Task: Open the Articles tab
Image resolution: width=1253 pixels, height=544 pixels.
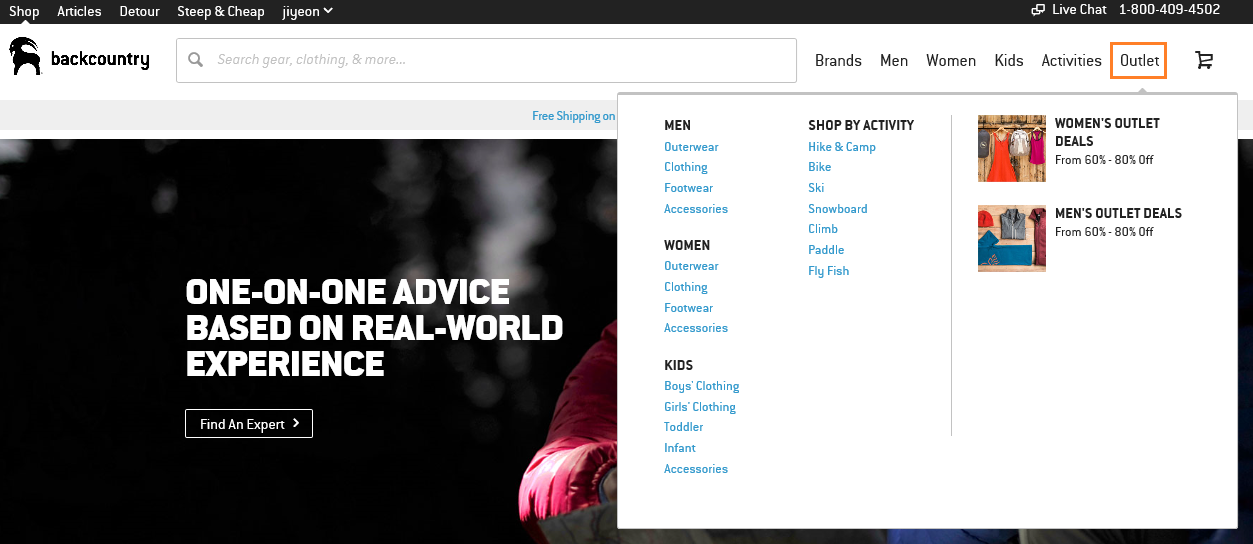Action: 79,11
